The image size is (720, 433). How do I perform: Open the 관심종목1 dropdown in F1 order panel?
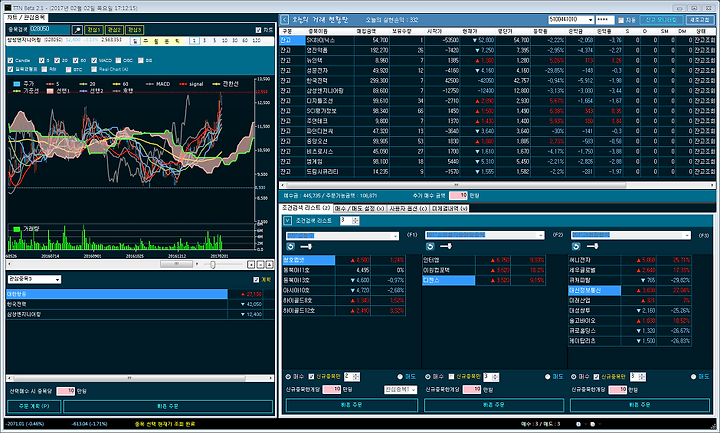414,389
